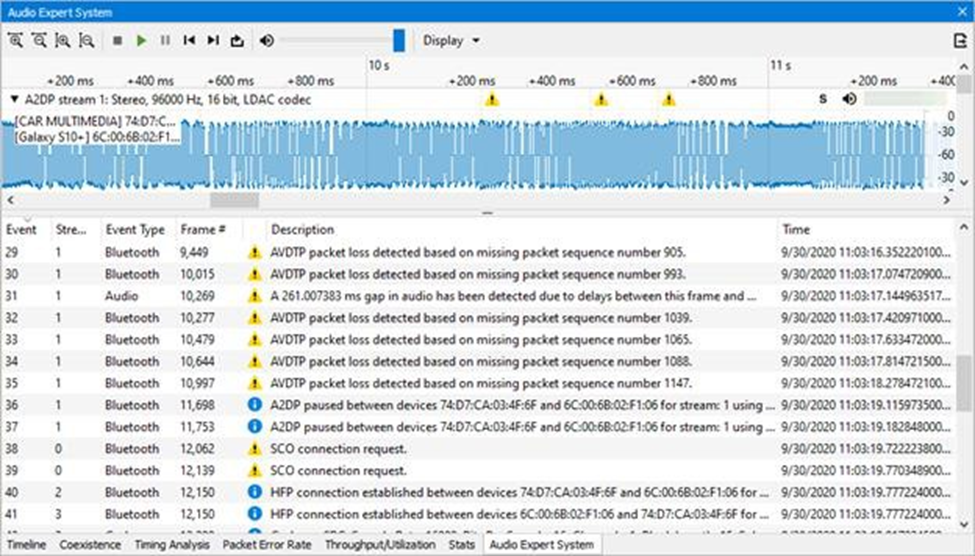Click info icon on event 36 row
Viewport: 975px width, 556px height.
[254, 405]
